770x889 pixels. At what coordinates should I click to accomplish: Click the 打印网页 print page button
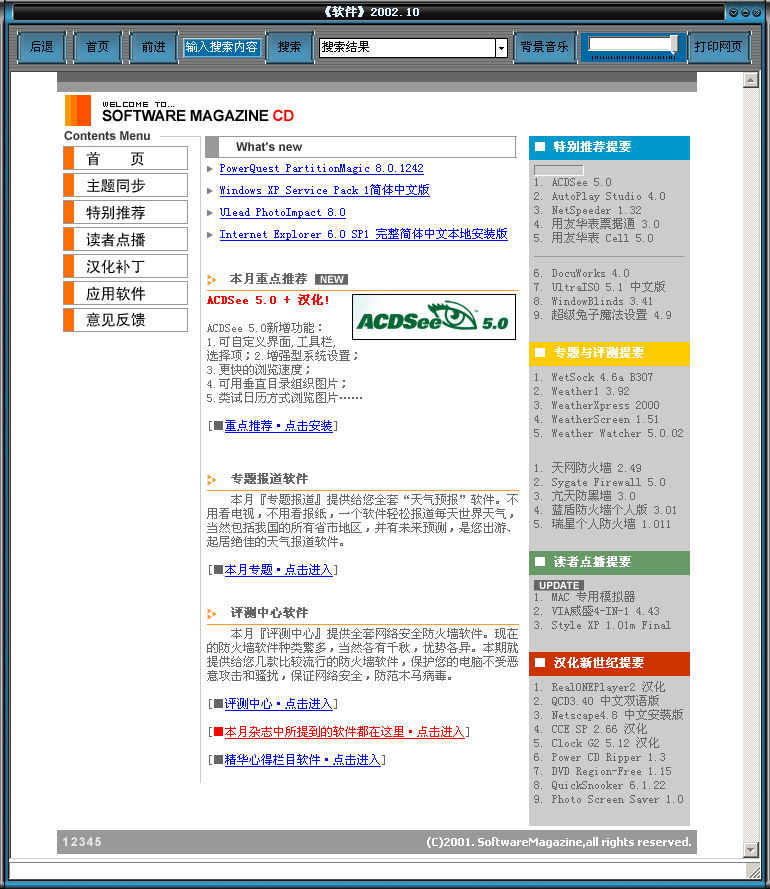click(718, 47)
